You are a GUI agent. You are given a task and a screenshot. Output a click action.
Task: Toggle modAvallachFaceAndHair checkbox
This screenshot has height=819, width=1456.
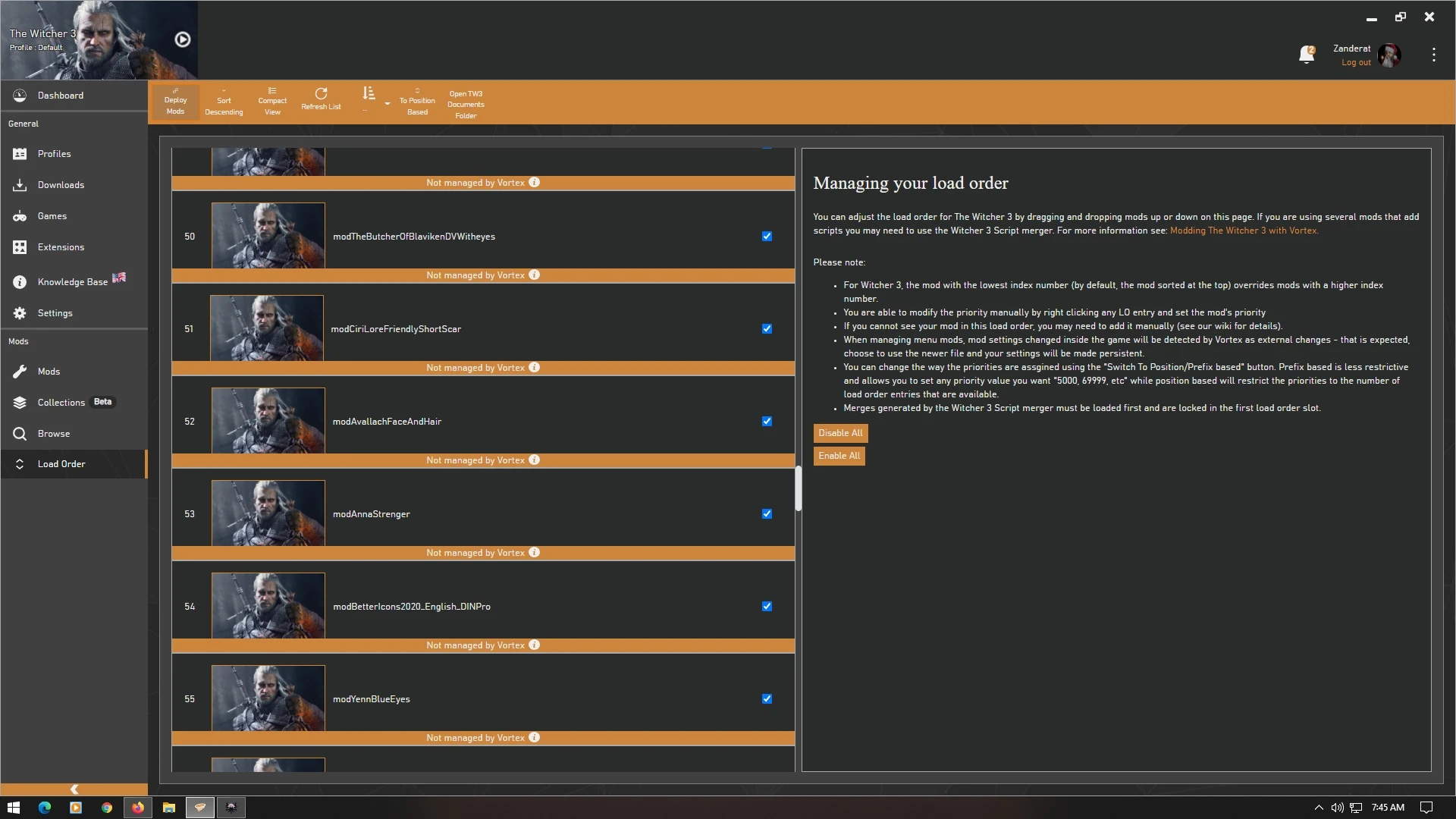pyautogui.click(x=767, y=422)
